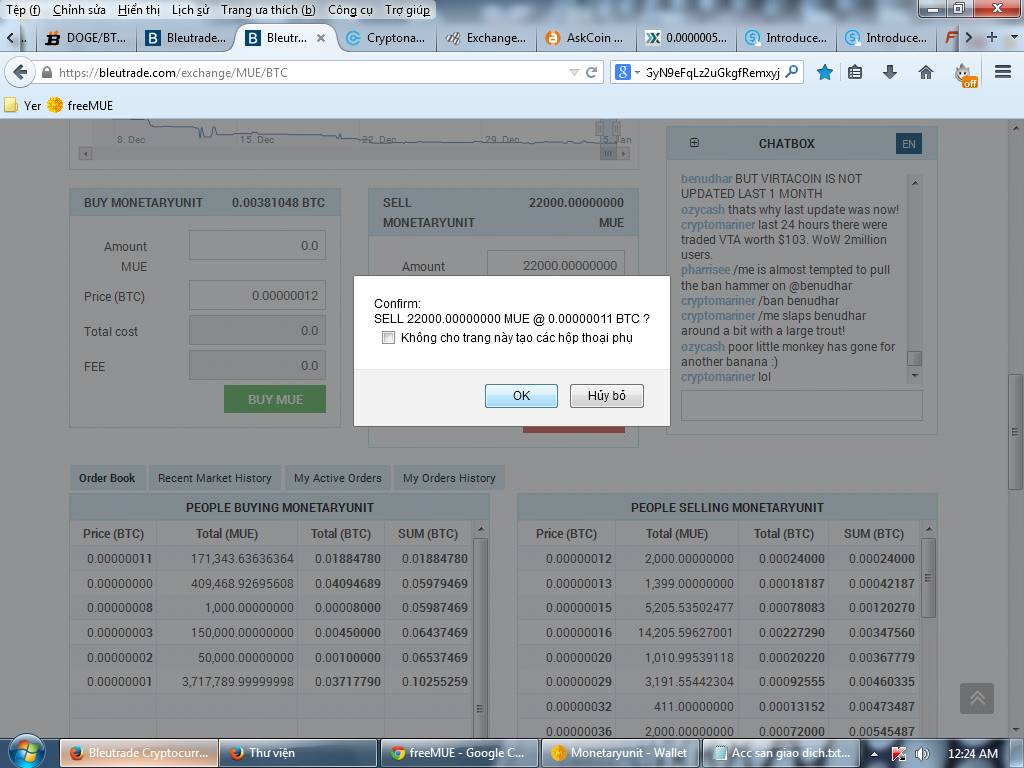This screenshot has width=1024, height=768.
Task: Open Monetaryunit - Wallet from taskbar
Action: [620, 753]
